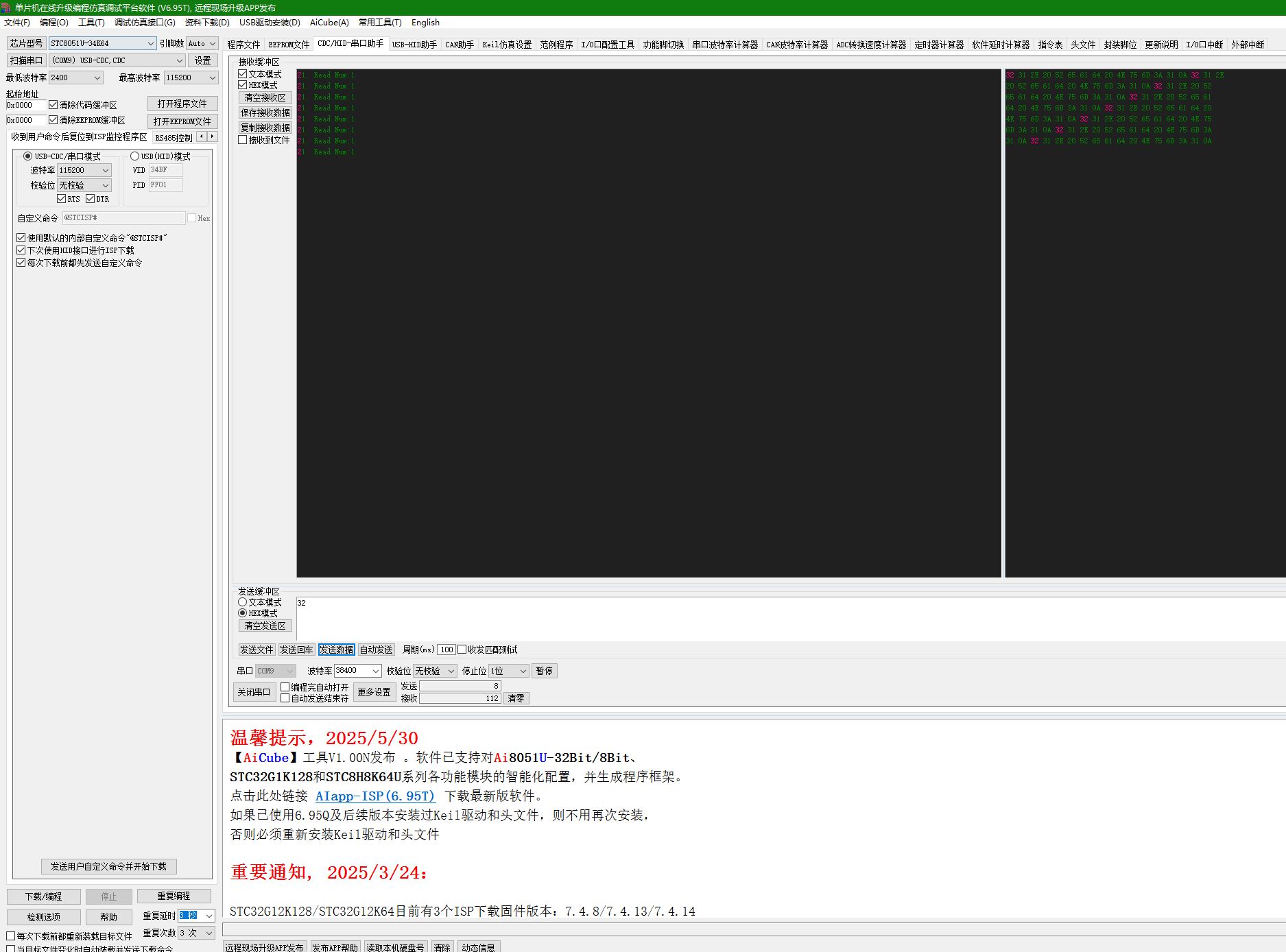Open 最高波特率 115200 dropdown
1286x952 pixels.
point(191,78)
